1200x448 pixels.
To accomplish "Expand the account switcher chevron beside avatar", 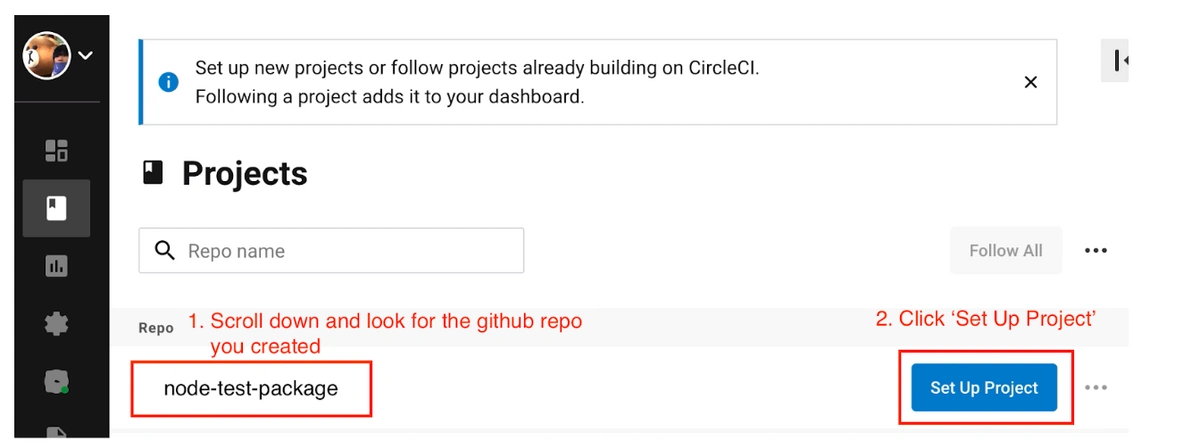I will click(85, 56).
